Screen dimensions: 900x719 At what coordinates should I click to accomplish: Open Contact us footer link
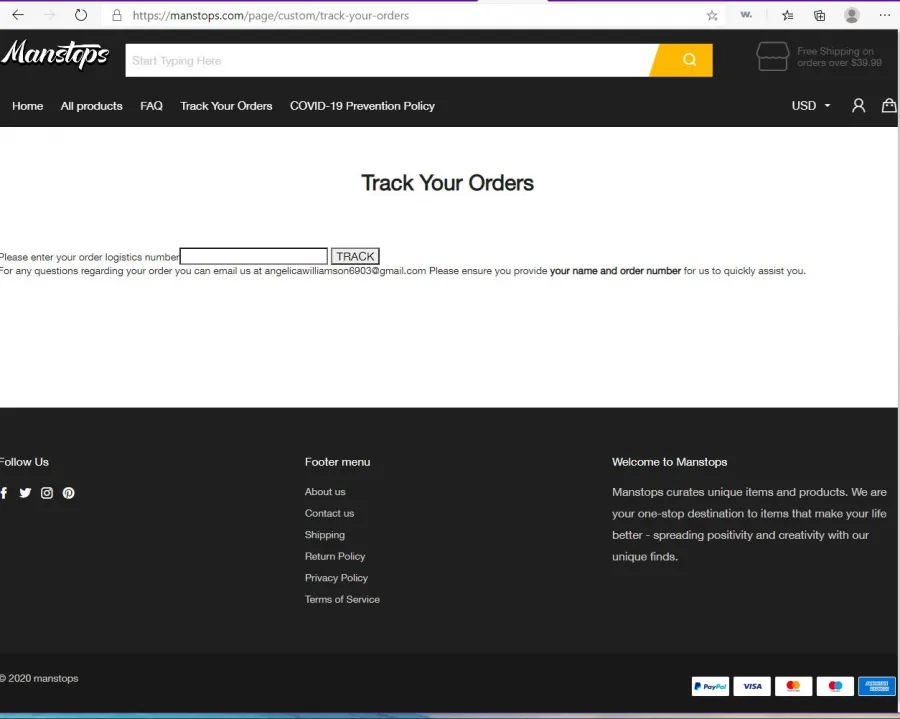329,513
